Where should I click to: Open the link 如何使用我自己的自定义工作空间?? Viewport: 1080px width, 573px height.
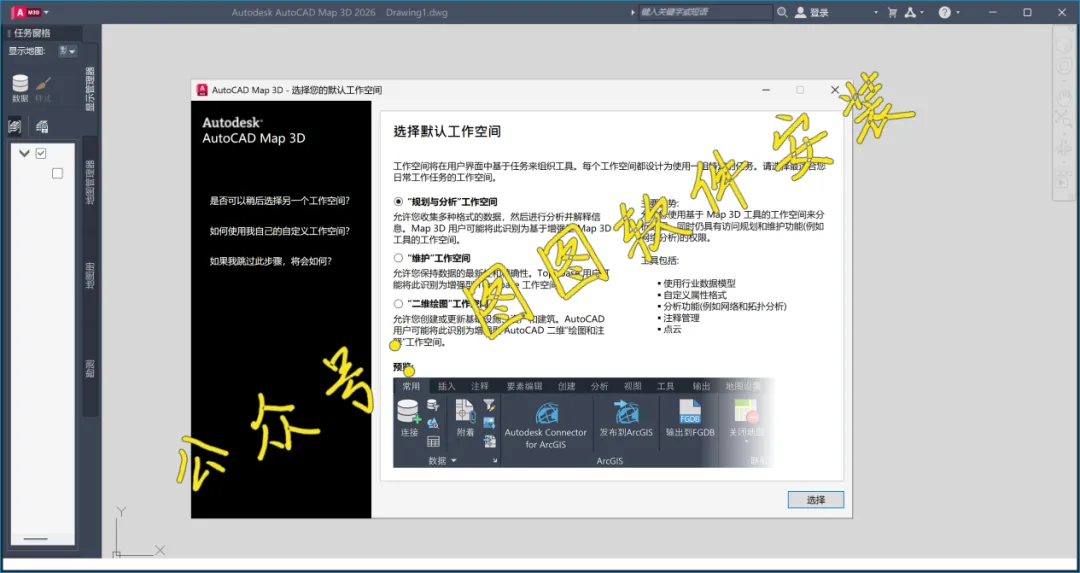(280, 231)
